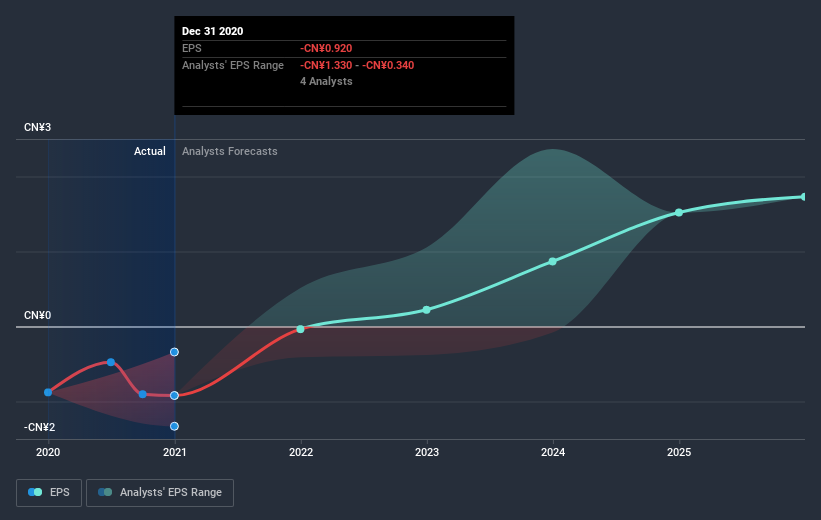Select the 2021 analysts' lower range point
Image resolution: width=821 pixels, height=520 pixels.
click(174, 426)
